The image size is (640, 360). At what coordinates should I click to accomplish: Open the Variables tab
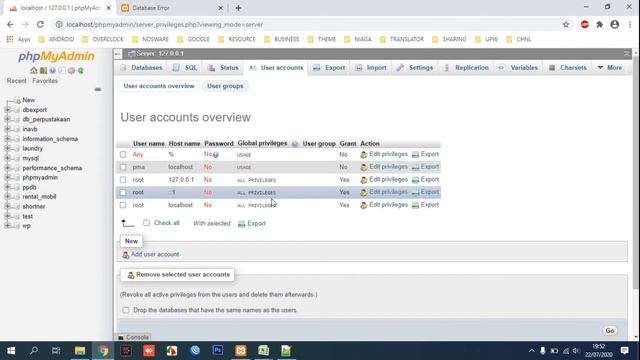tap(519, 68)
